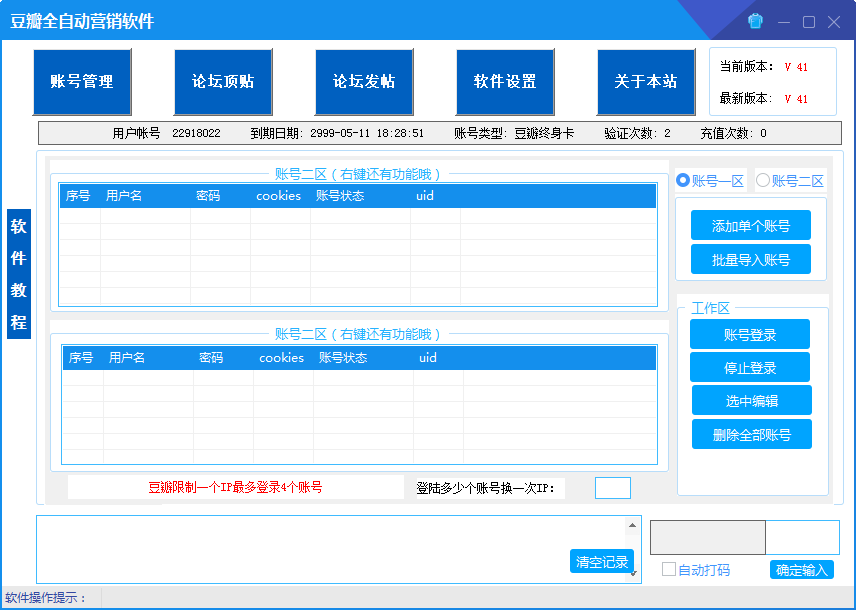Click the 充值次数: 0 text
The height and width of the screenshot is (610, 856).
[x=734, y=133]
